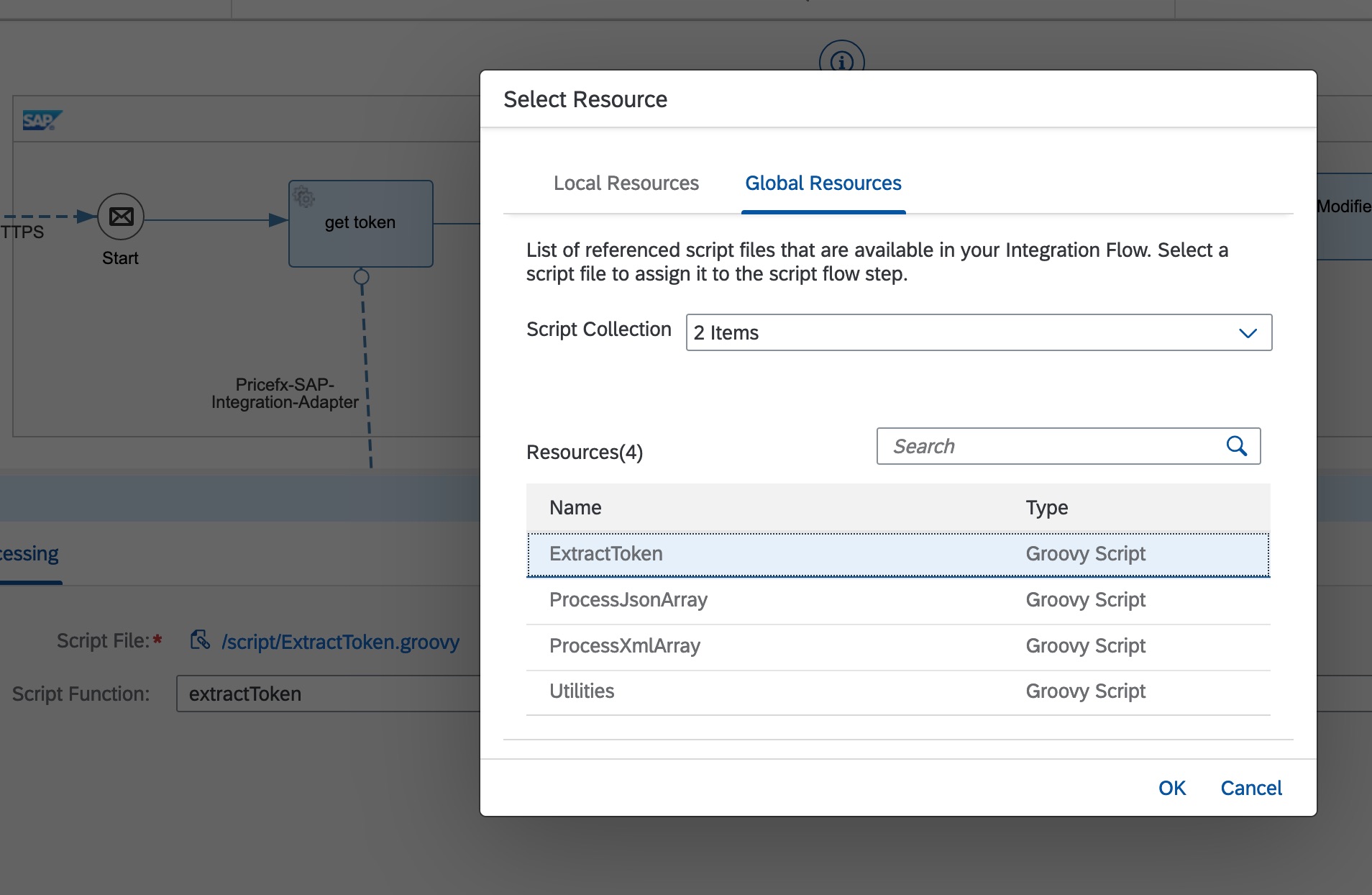
Task: Click the script file select icon
Action: point(199,640)
